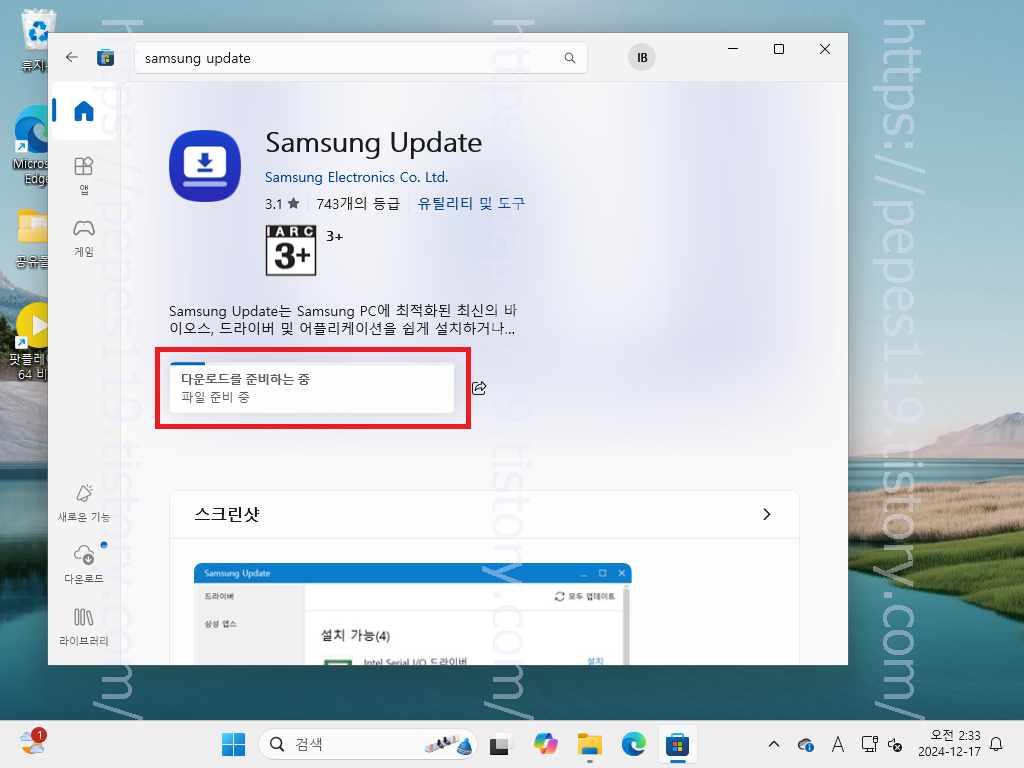
Task: Click the download progress bar card
Action: [312, 388]
